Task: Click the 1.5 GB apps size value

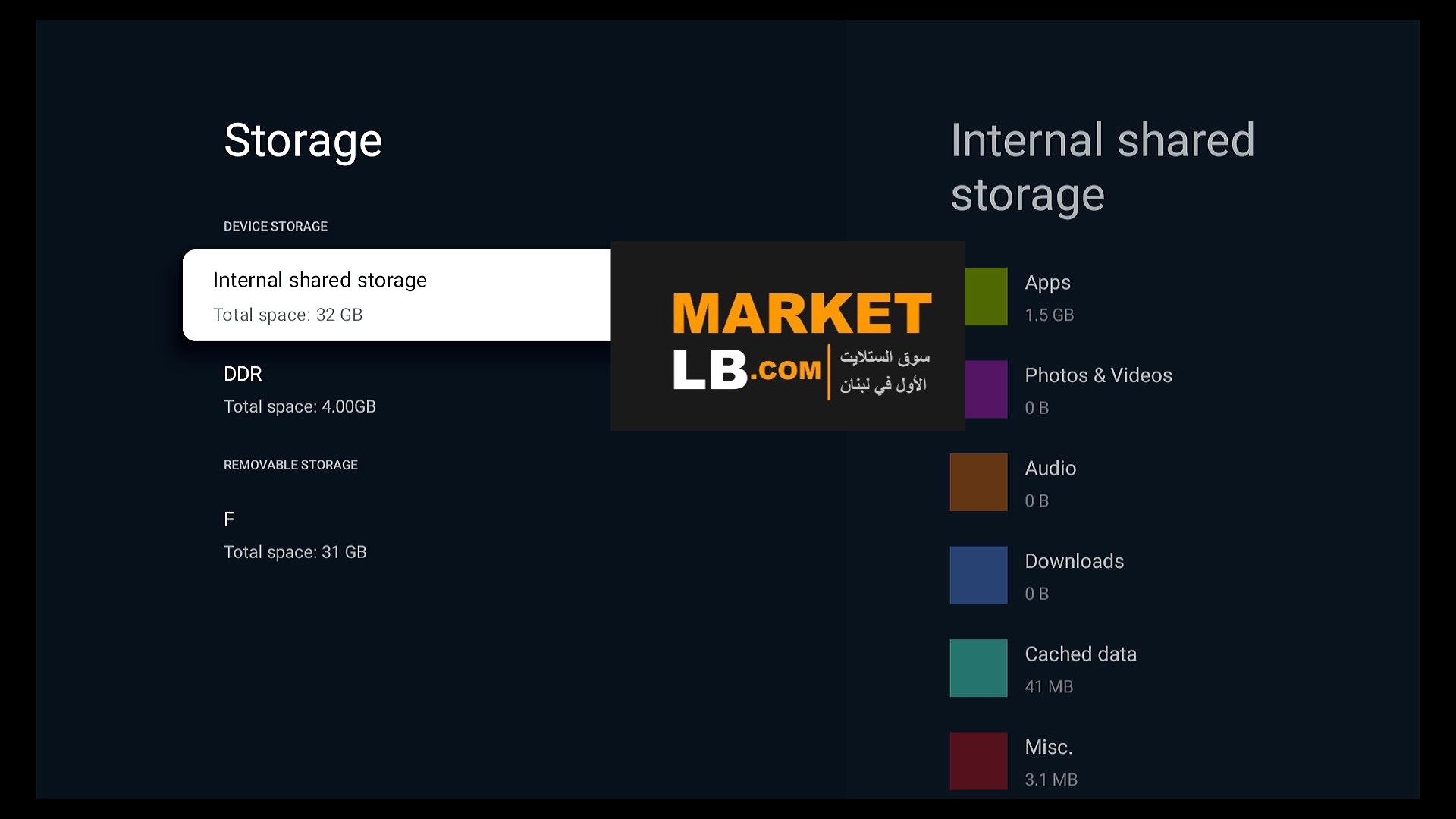Action: click(x=1050, y=315)
